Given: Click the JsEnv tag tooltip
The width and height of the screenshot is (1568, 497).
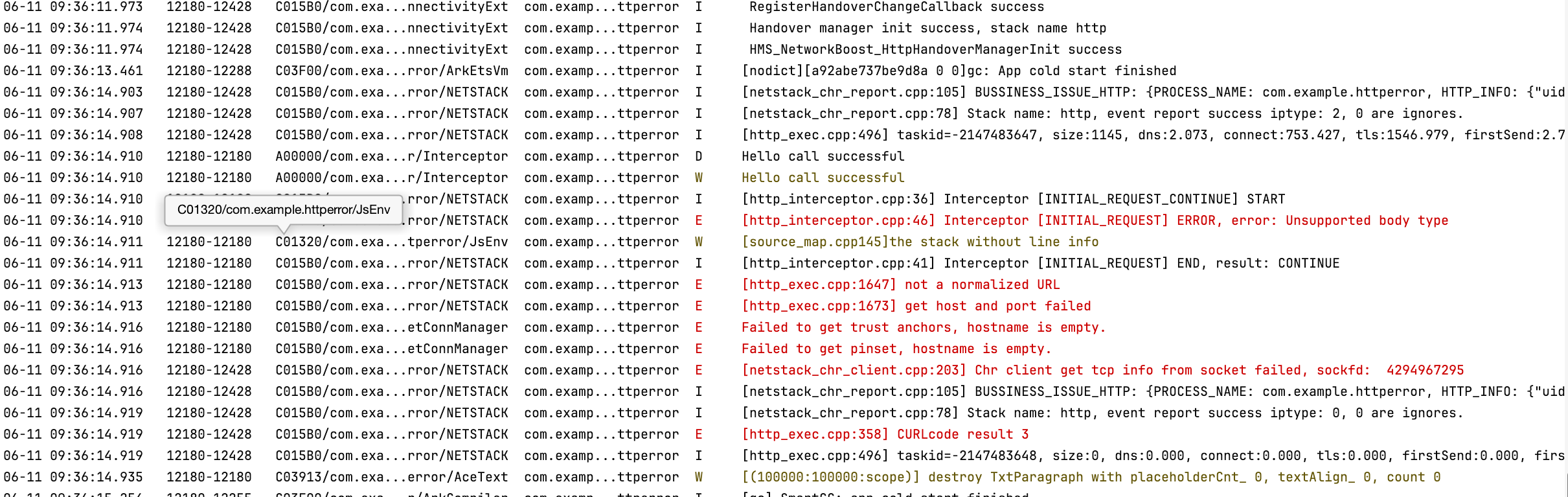Looking at the screenshot, I should point(284,210).
